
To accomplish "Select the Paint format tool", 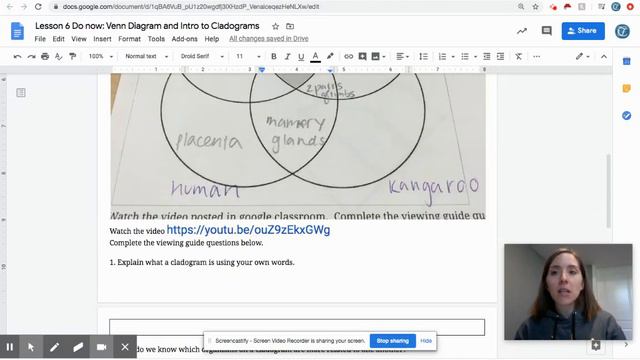I will 72,57.
